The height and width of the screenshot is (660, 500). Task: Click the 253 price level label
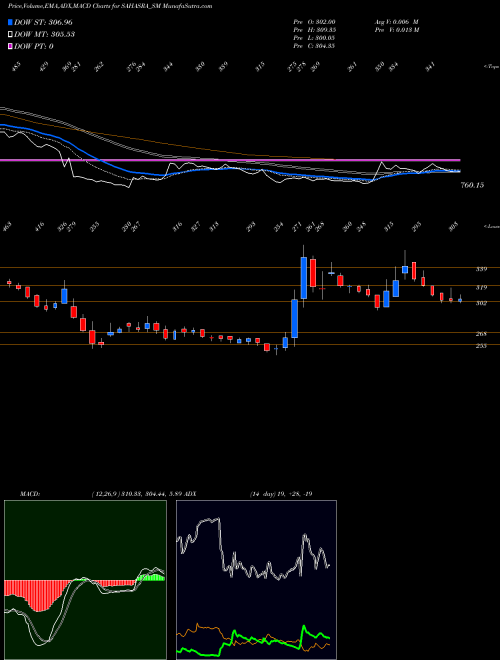[481, 346]
